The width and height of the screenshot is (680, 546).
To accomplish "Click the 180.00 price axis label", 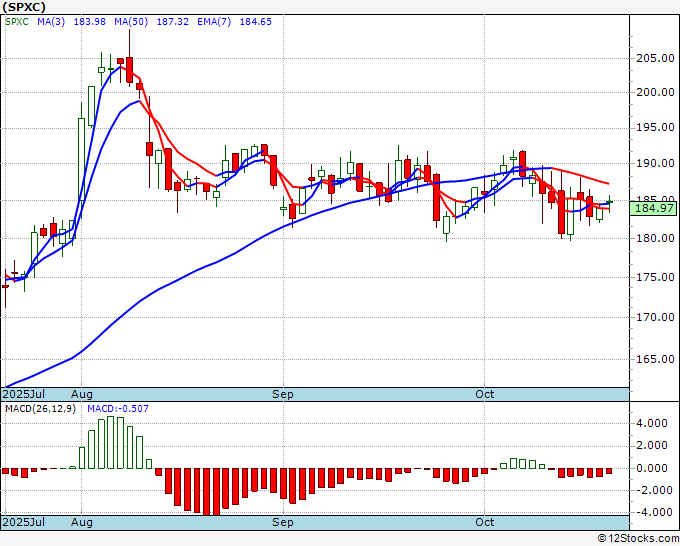I will click(655, 238).
